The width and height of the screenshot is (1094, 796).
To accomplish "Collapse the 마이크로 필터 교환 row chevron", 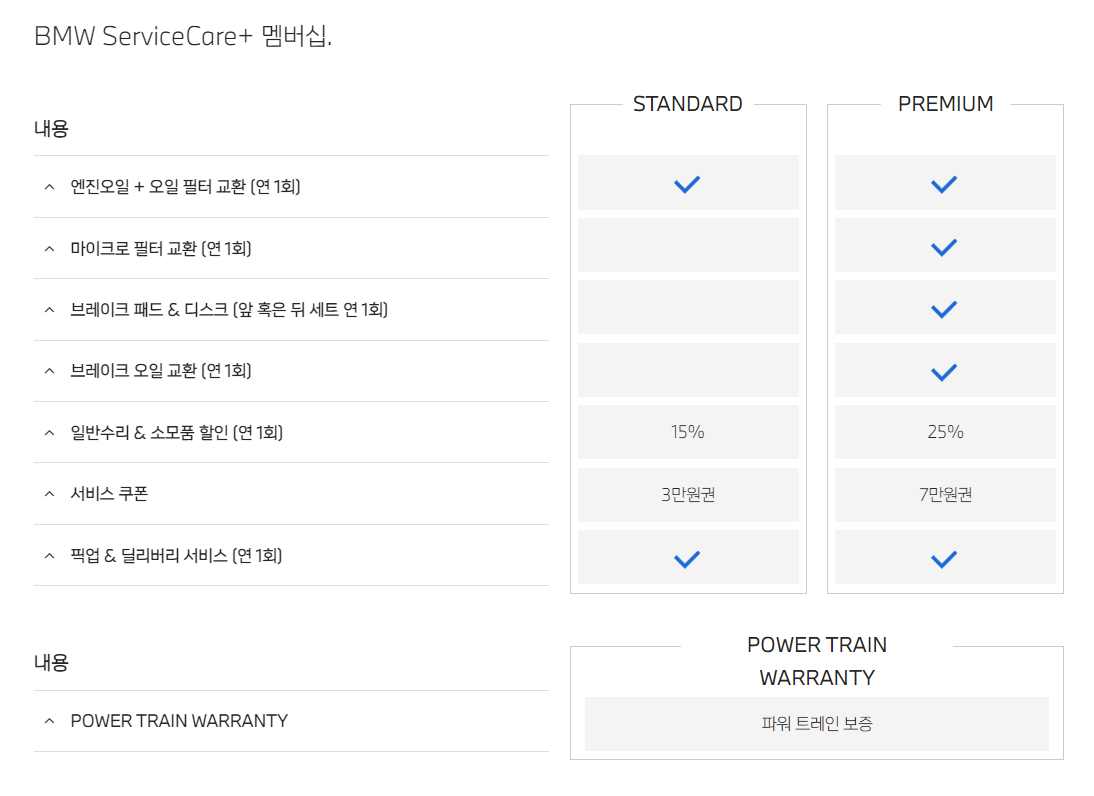I will point(49,248).
